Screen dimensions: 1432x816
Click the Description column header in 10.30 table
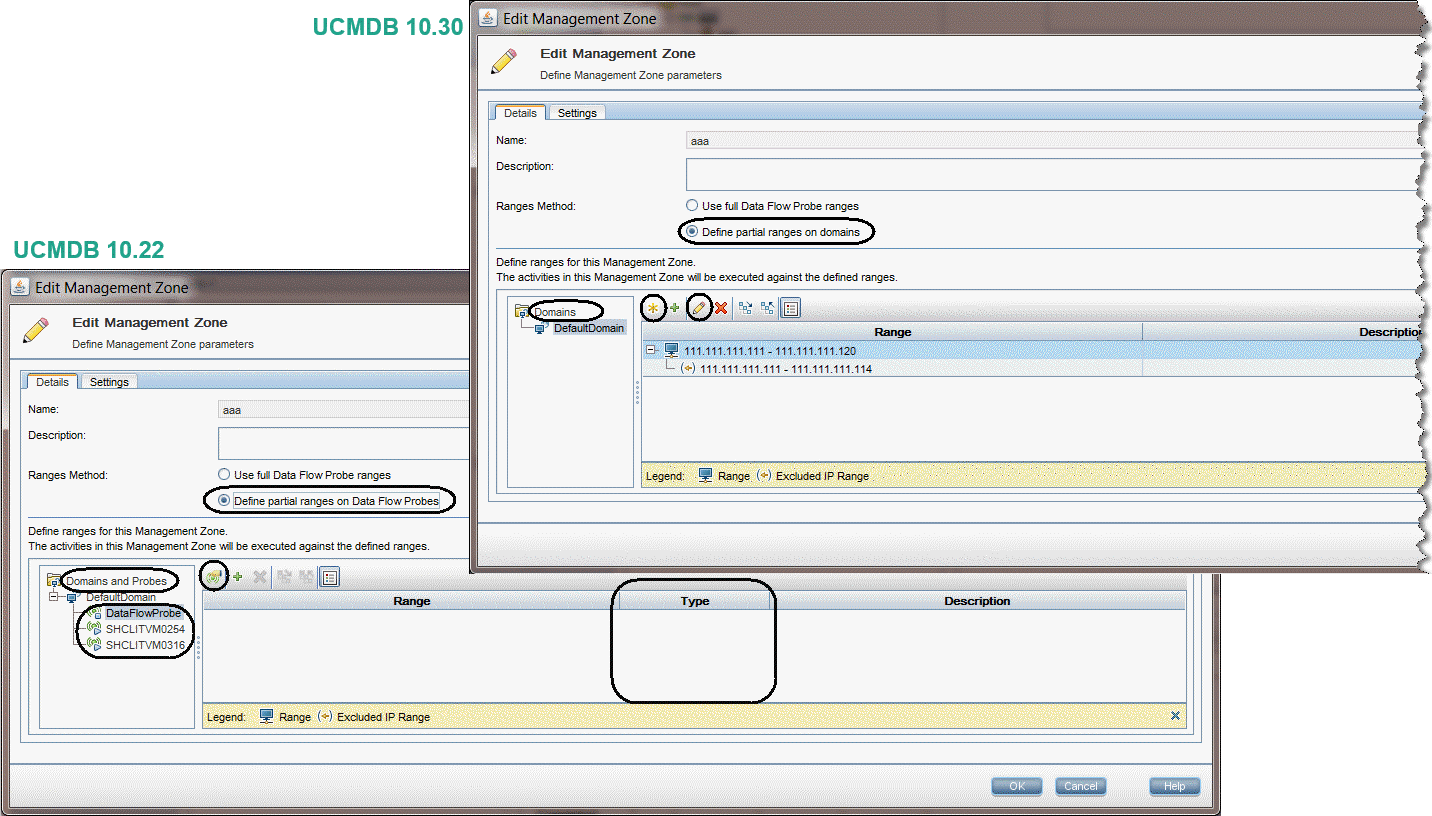(1282, 332)
